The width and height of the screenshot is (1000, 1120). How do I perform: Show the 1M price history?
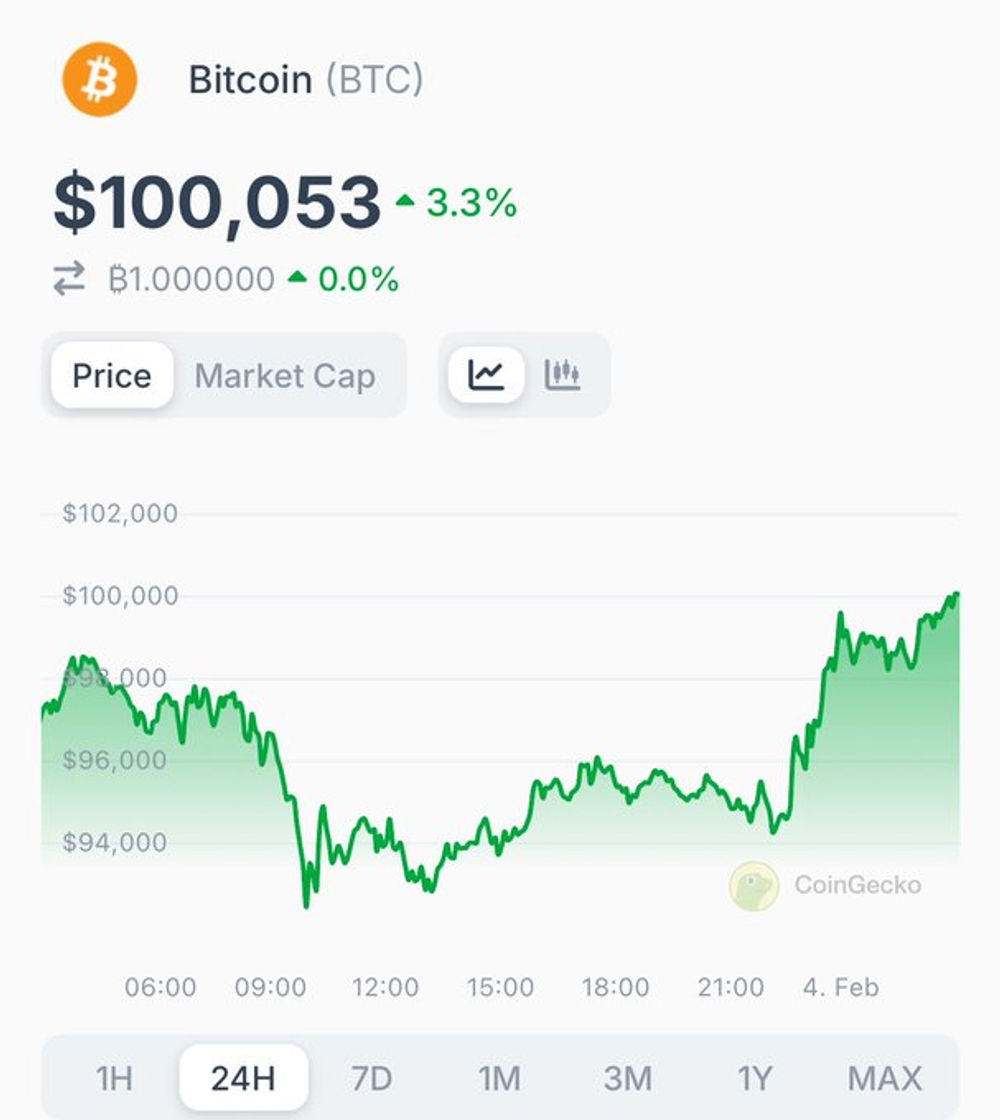[499, 1078]
